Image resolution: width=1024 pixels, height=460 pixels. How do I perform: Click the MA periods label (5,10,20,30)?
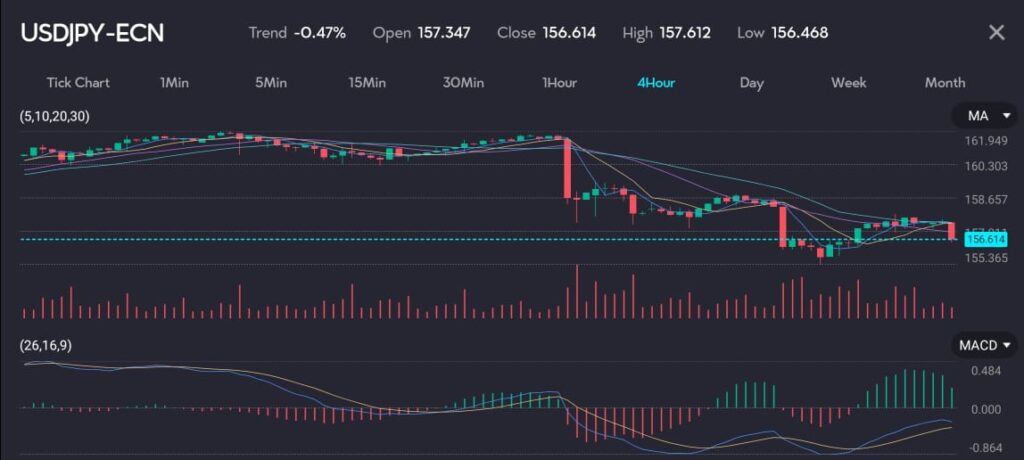pyautogui.click(x=54, y=117)
